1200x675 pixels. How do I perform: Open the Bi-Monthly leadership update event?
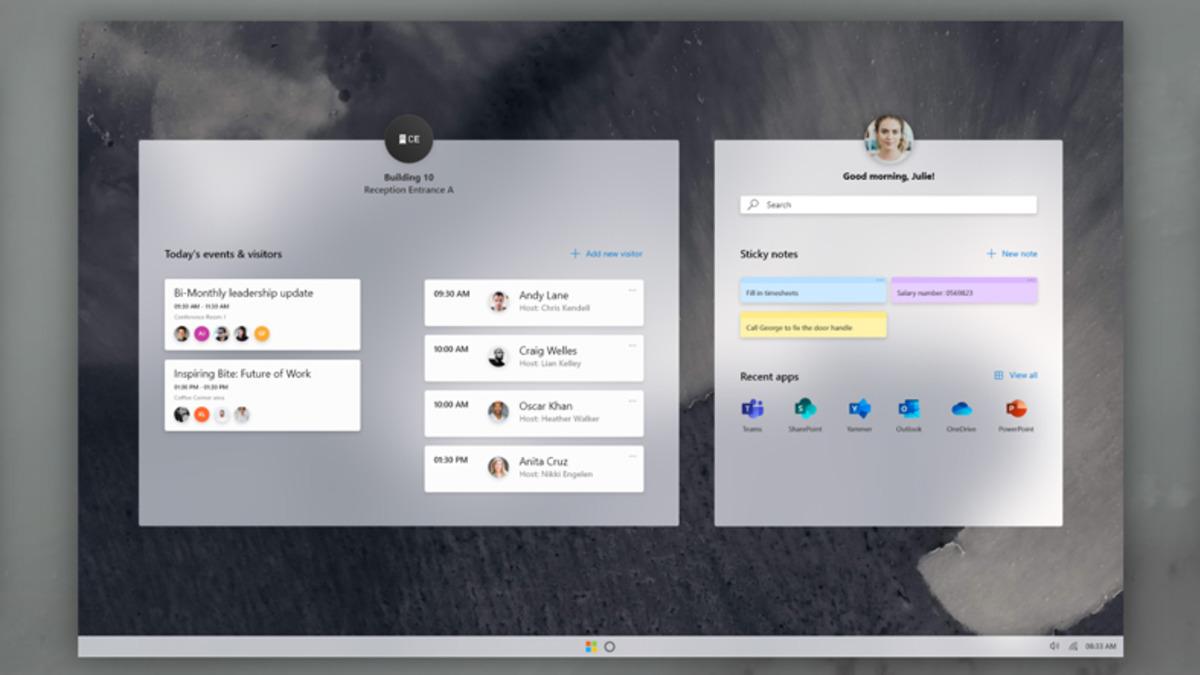pyautogui.click(x=262, y=314)
